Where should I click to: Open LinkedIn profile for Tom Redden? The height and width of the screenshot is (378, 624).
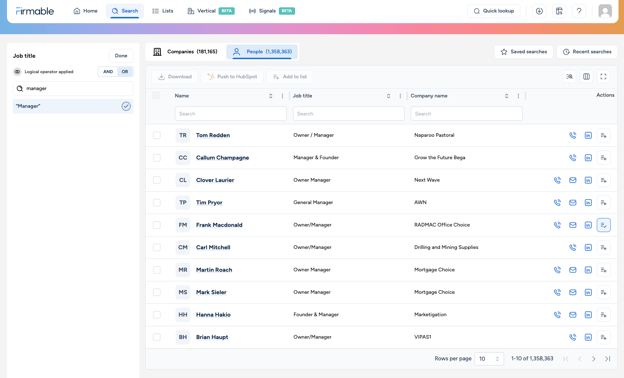pos(588,135)
